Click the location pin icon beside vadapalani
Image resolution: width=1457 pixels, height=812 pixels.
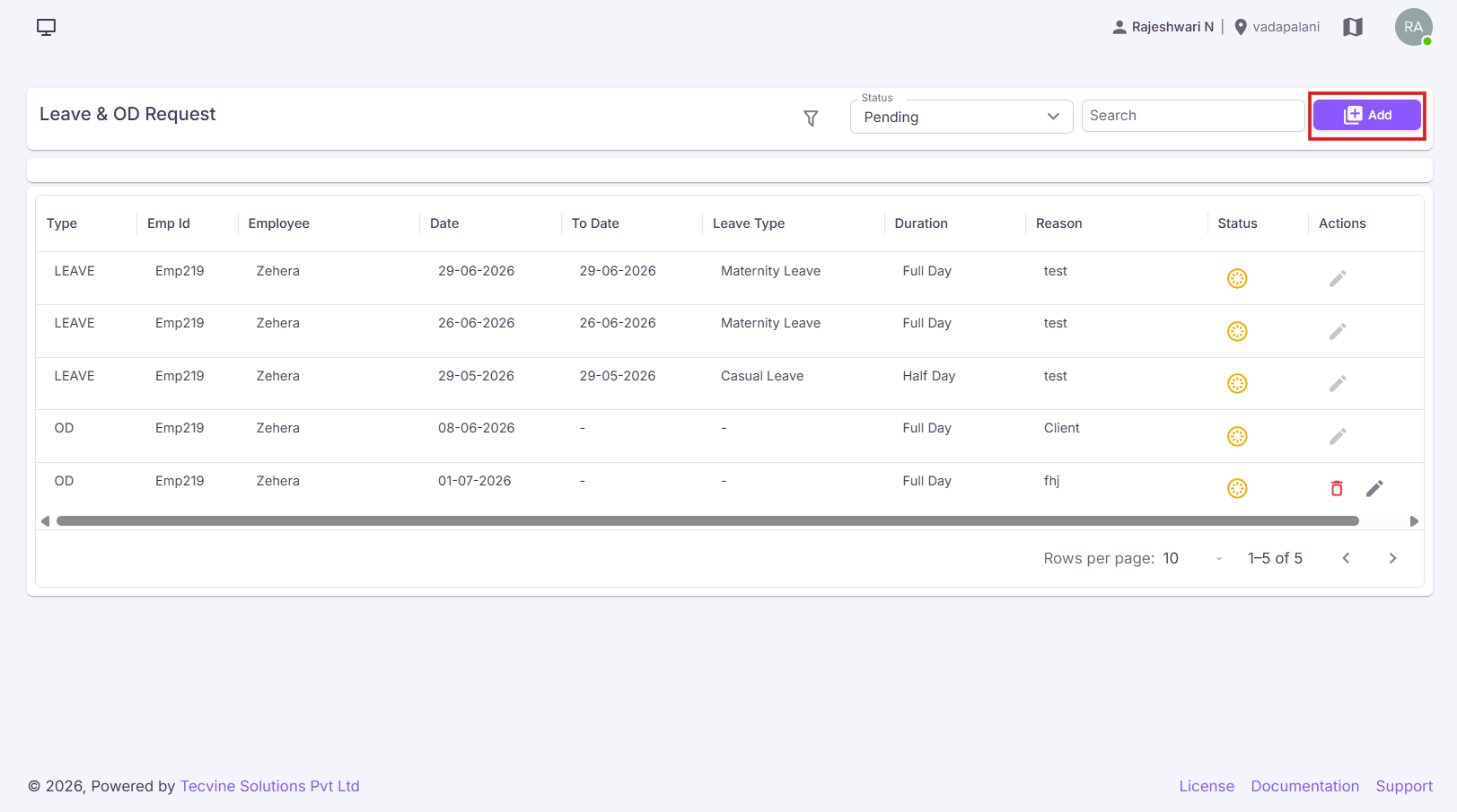pyautogui.click(x=1241, y=27)
